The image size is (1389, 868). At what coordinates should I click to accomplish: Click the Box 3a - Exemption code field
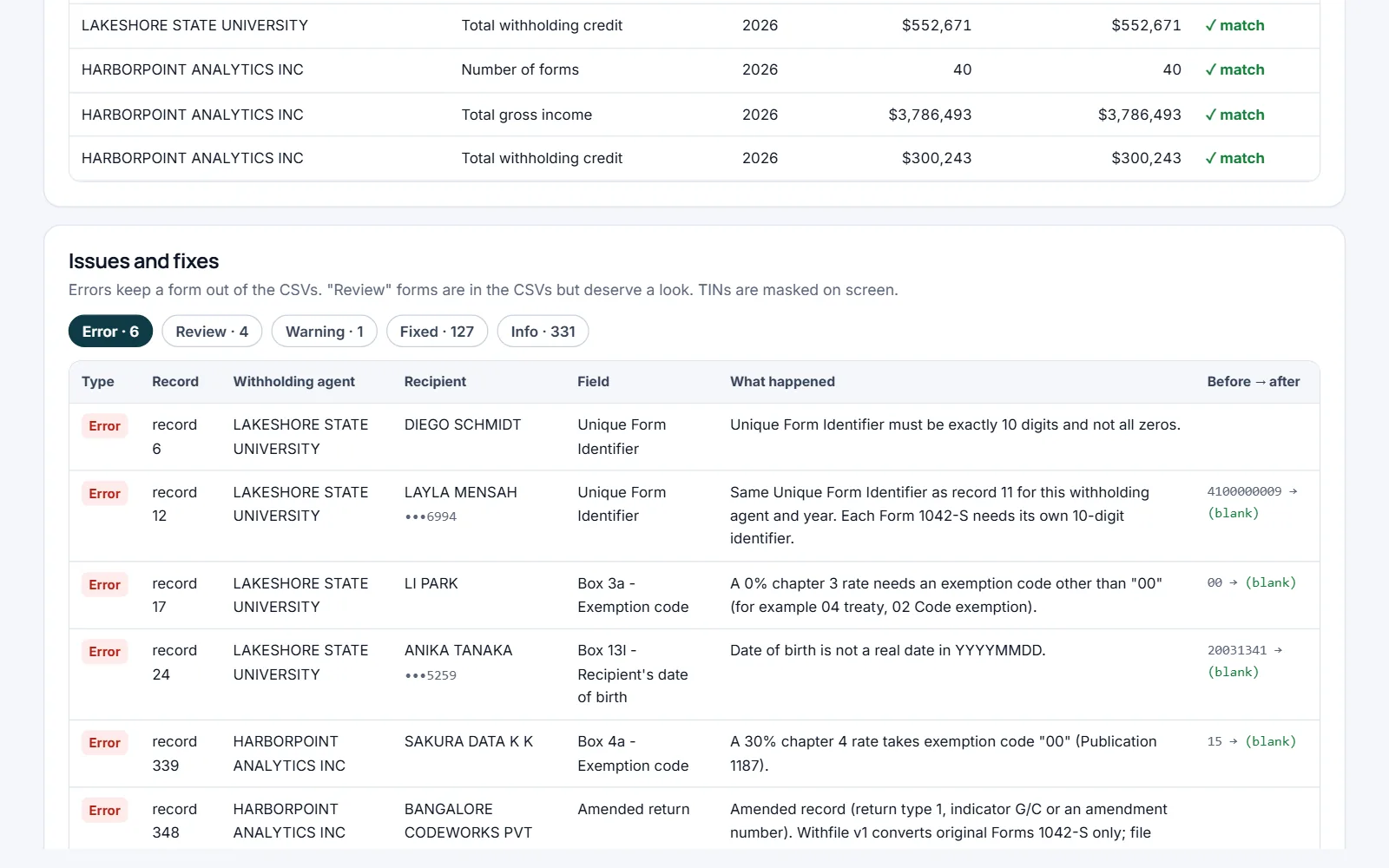tap(633, 595)
